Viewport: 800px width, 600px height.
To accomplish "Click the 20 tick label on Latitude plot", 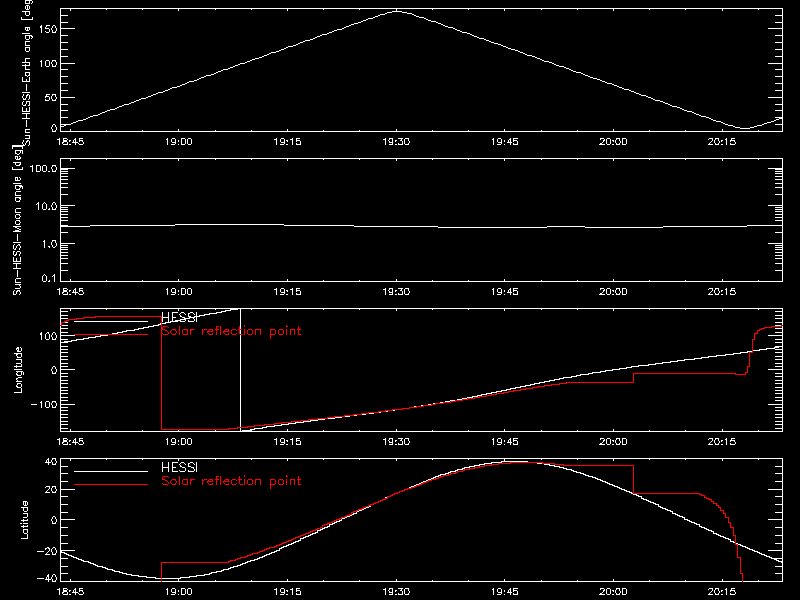I will click(52, 490).
